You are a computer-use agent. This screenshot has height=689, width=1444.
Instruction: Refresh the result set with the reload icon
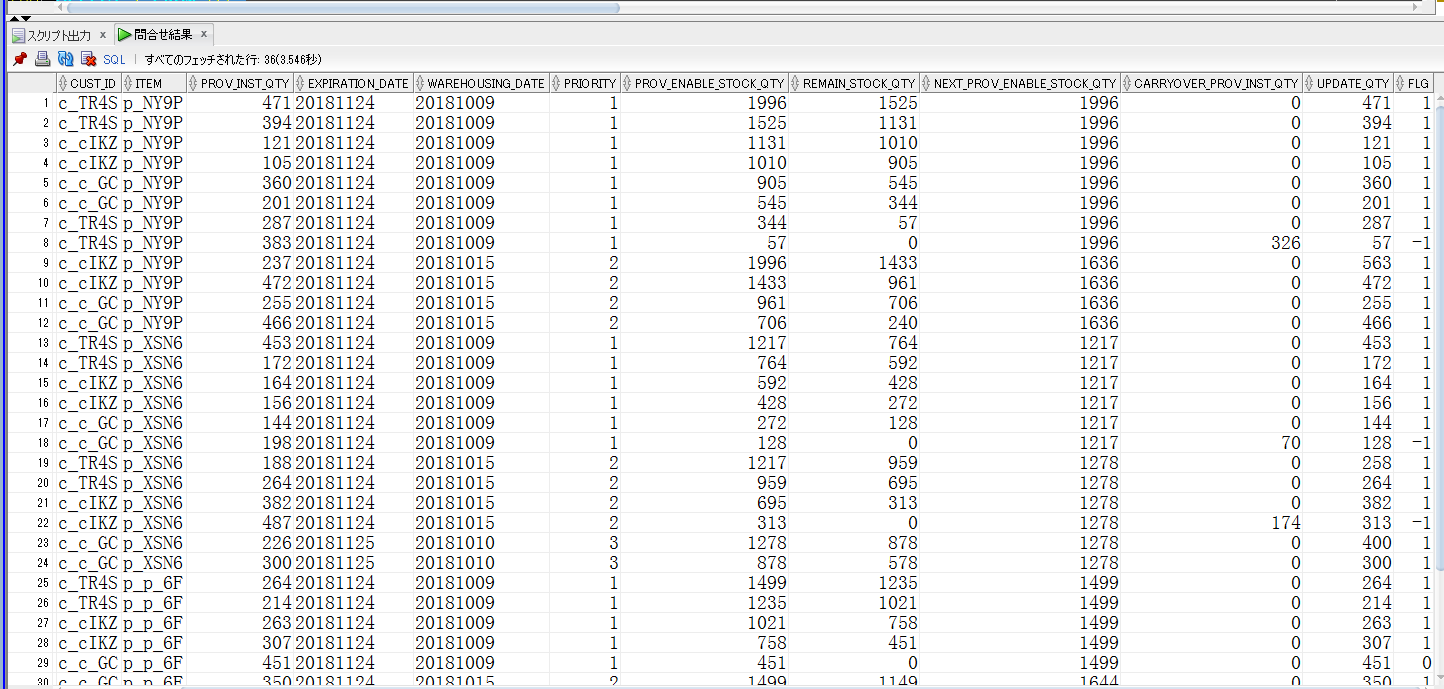[x=64, y=58]
